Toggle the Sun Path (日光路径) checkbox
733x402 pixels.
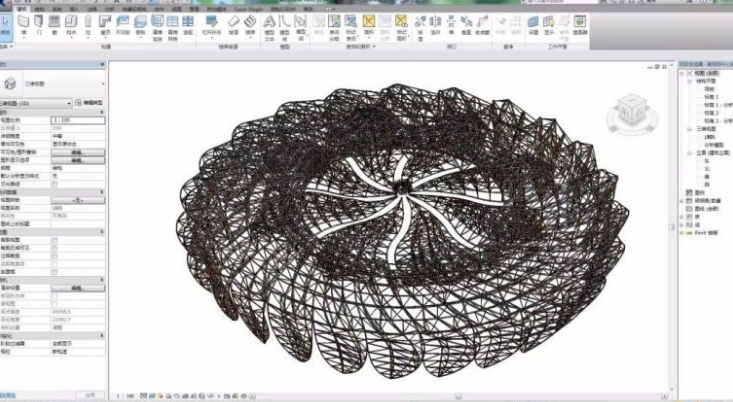(54, 184)
